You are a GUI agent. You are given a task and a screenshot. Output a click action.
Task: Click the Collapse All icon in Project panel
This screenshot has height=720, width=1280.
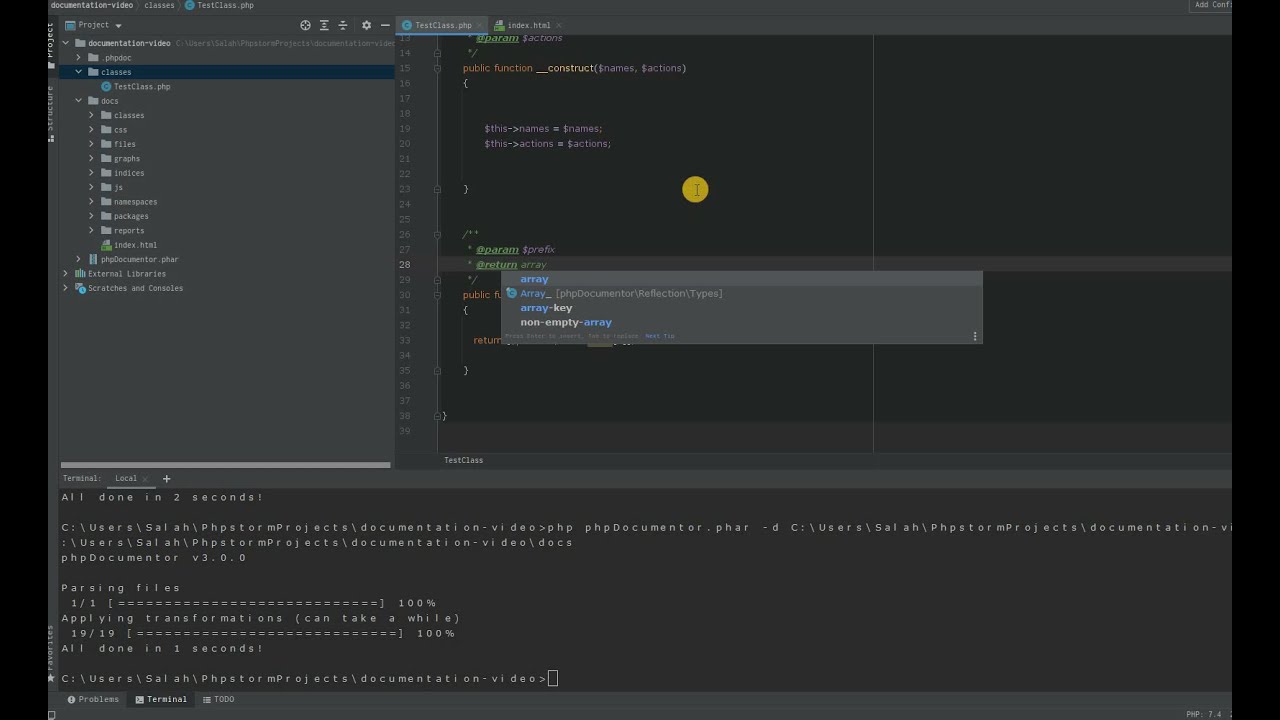[x=343, y=25]
